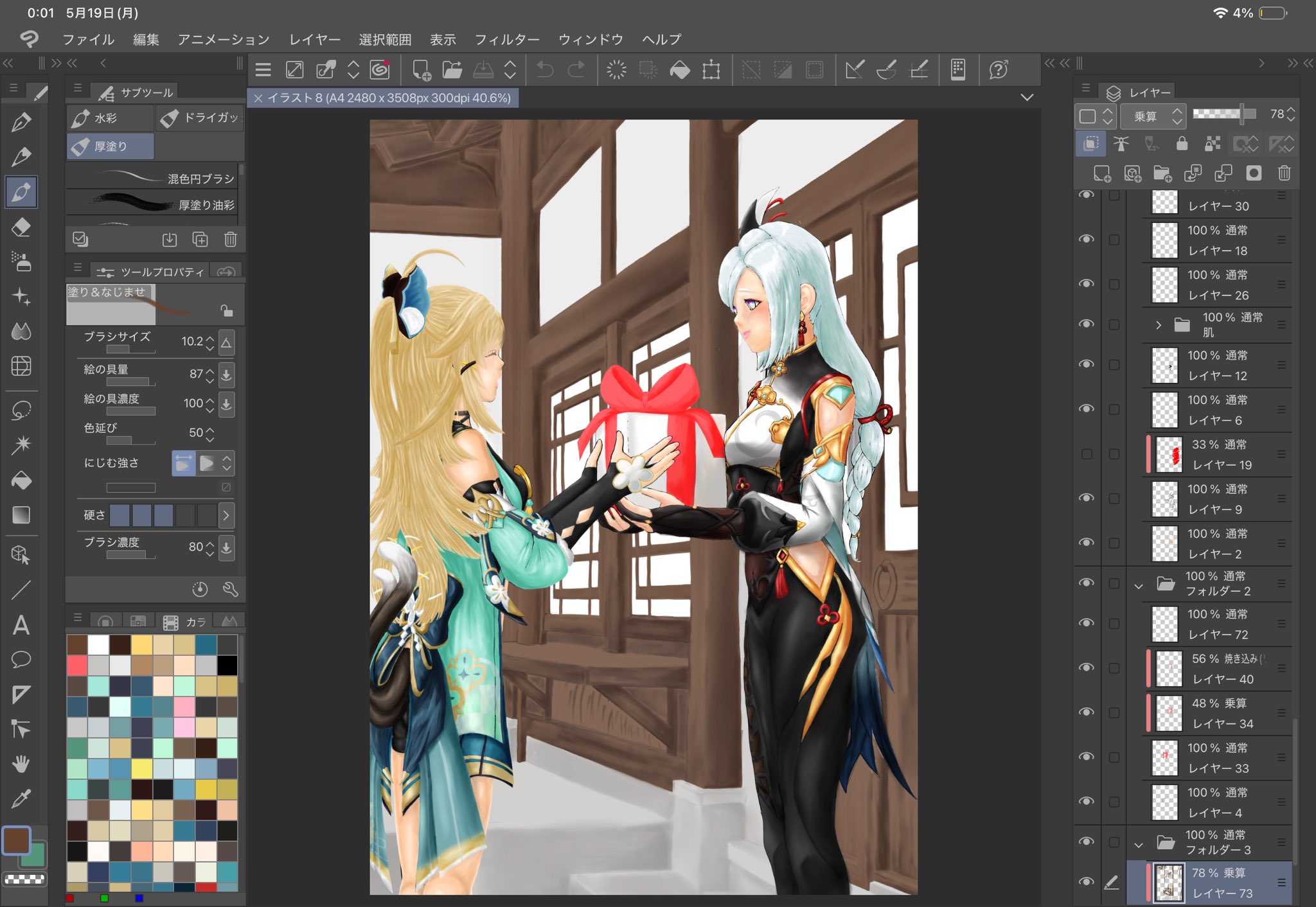The width and height of the screenshot is (1316, 907).
Task: Adjust brush size stepper at 10.2
Action: [210, 342]
